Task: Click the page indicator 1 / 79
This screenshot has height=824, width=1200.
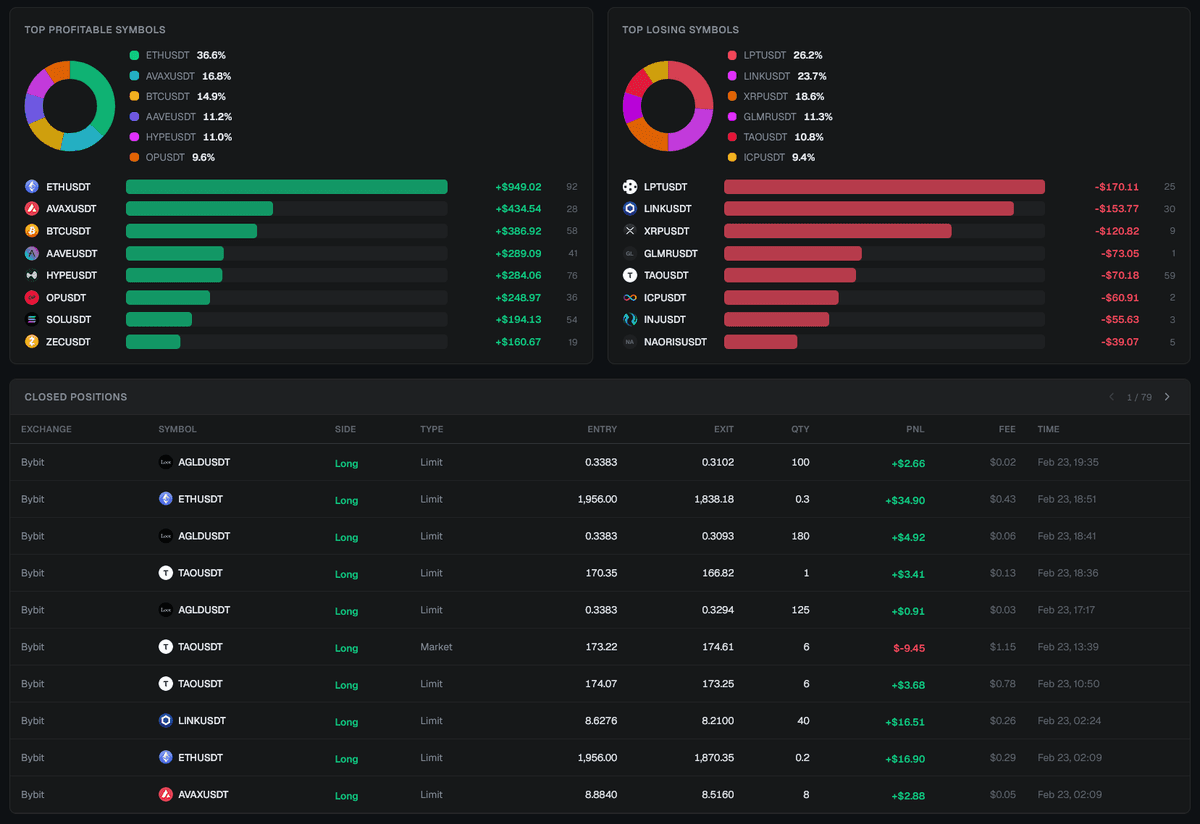Action: click(1139, 397)
